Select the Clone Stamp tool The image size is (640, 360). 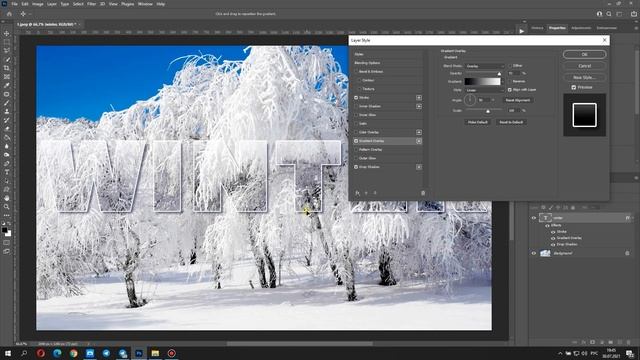pyautogui.click(x=7, y=111)
